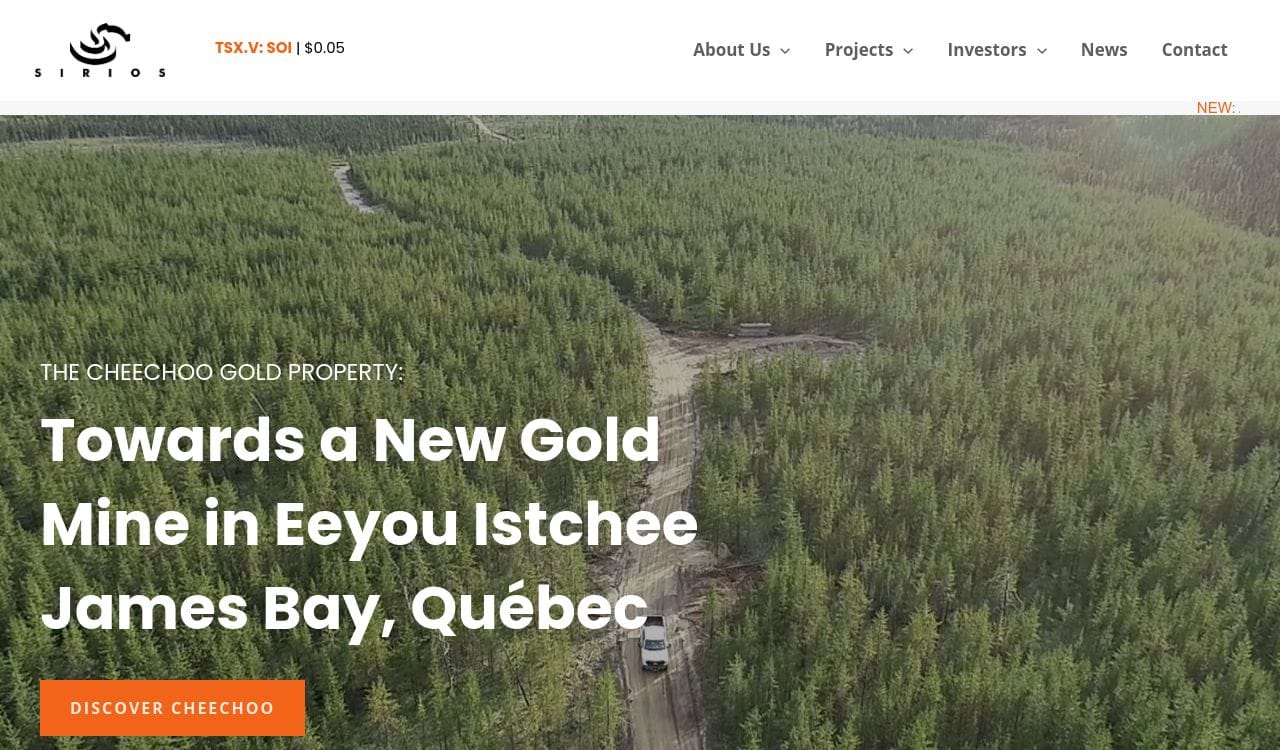Expand the Projects chevron arrow

(908, 51)
